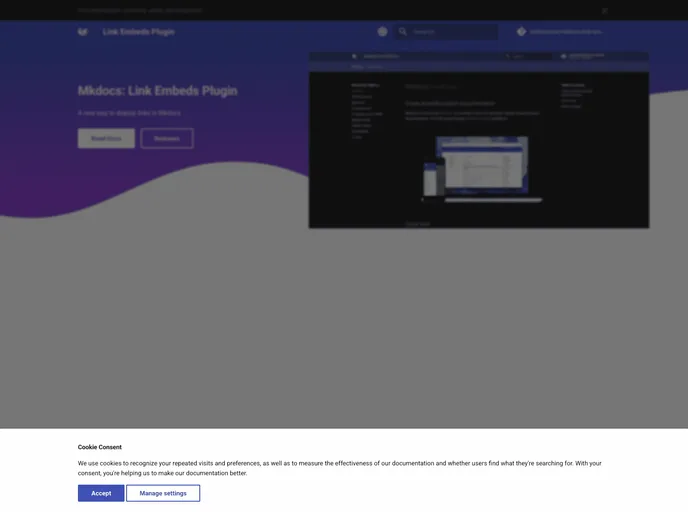Click the search magnifier icon
This screenshot has height=512, width=688.
403,32
